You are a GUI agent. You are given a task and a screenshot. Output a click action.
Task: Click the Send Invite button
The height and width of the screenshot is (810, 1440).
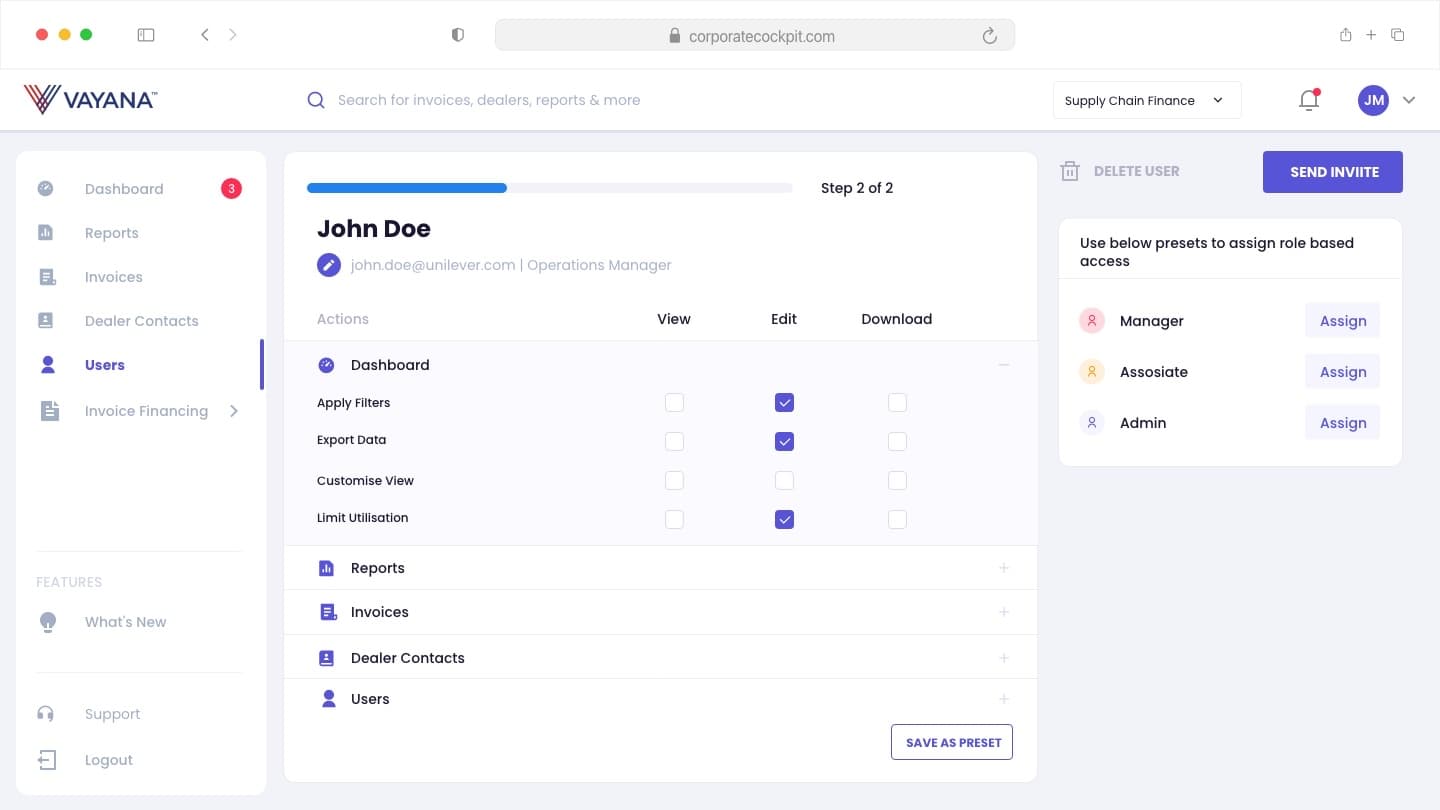(1333, 172)
